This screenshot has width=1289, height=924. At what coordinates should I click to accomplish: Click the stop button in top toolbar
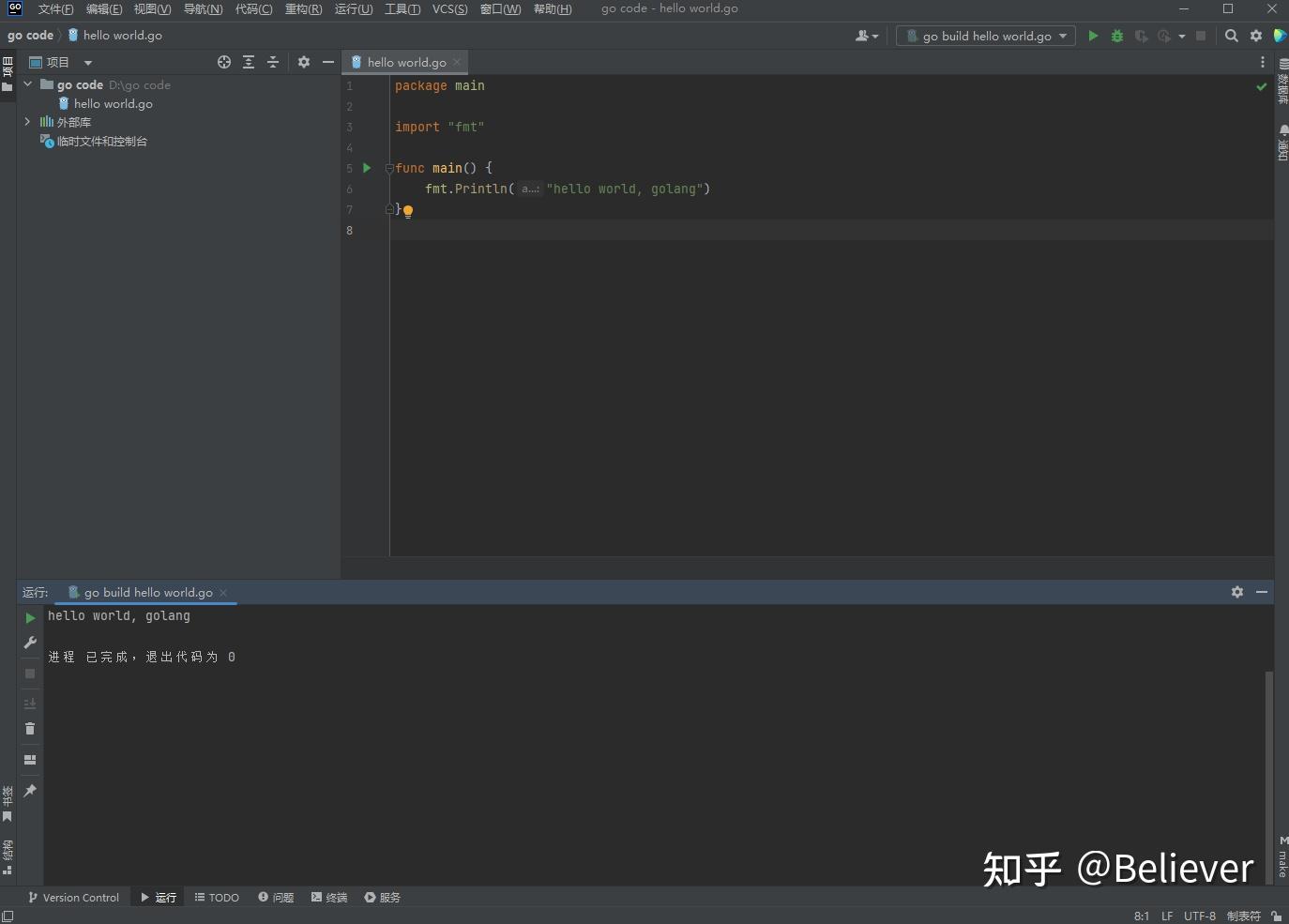coord(1201,36)
